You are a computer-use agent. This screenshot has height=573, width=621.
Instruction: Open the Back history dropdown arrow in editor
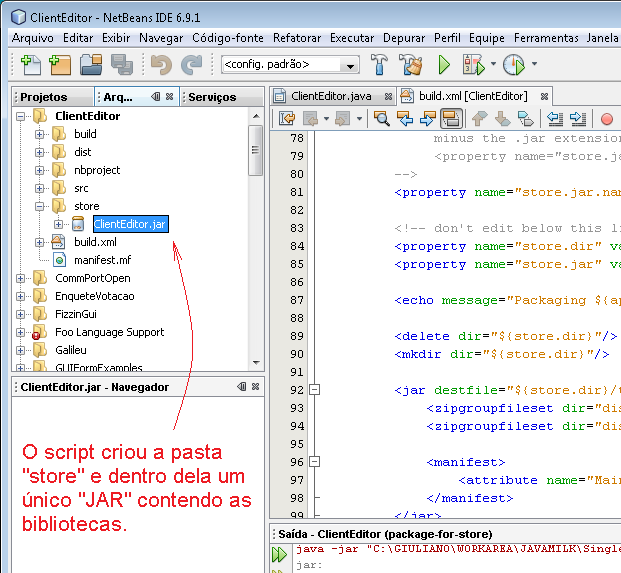click(x=326, y=118)
